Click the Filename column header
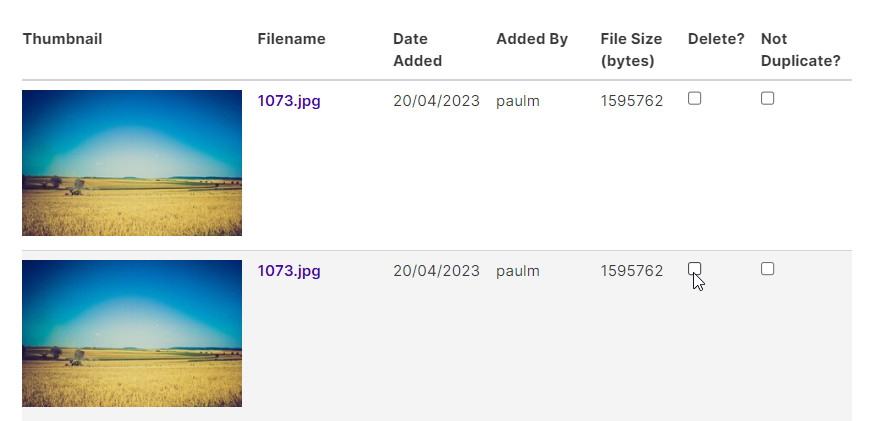Screen dimensions: 874x421 (x=292, y=39)
